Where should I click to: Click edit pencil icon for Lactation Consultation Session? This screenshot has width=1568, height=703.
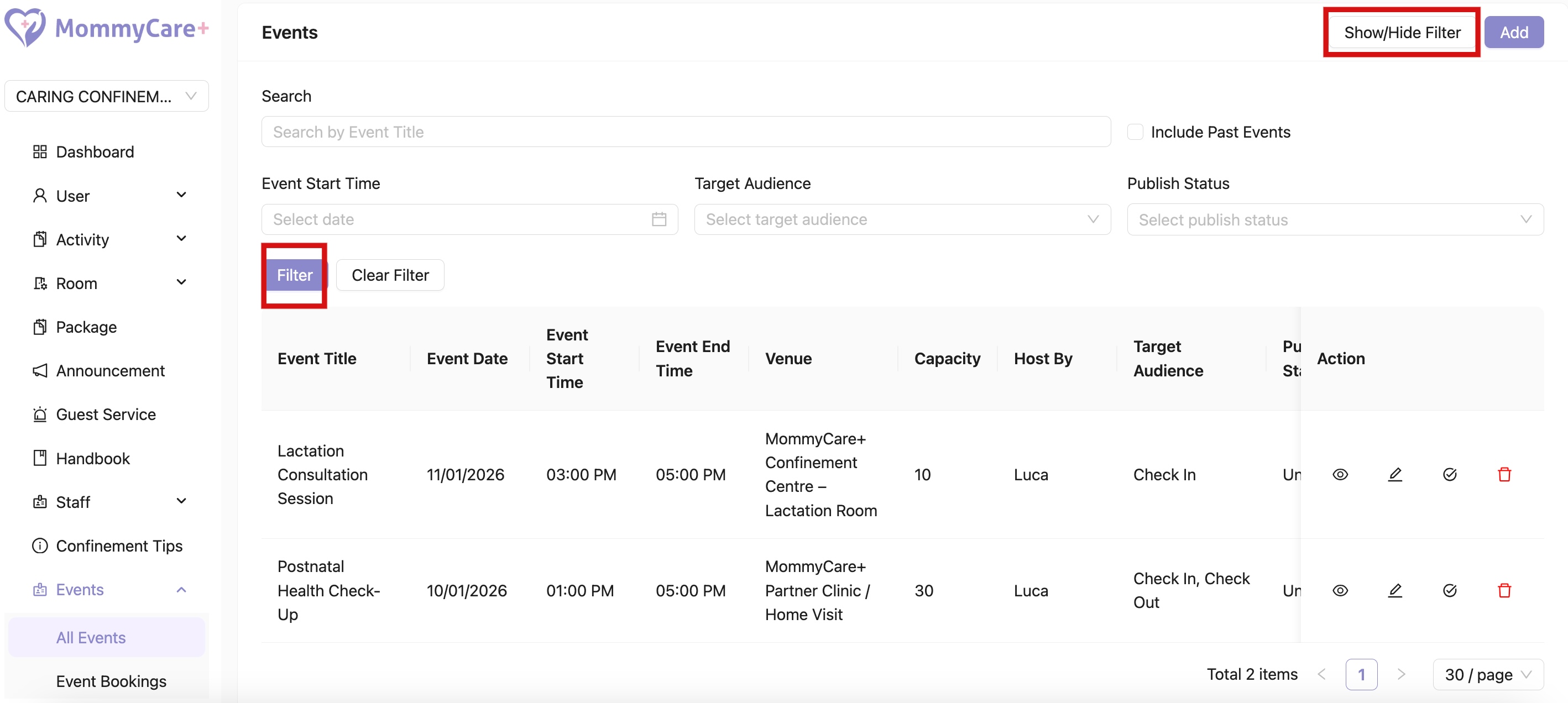click(1394, 475)
